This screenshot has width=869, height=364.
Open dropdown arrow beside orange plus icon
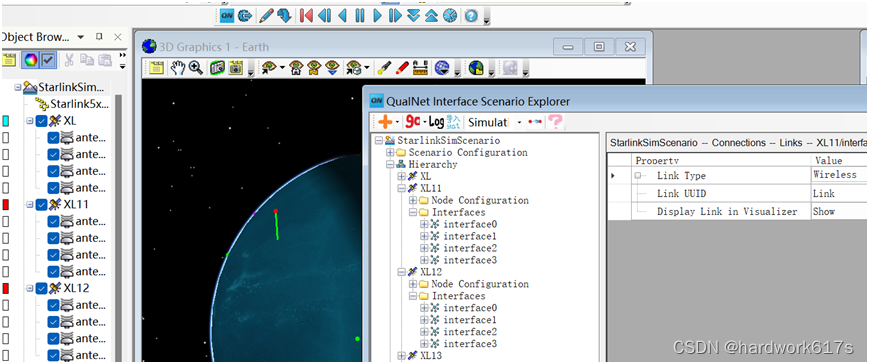[x=397, y=122]
